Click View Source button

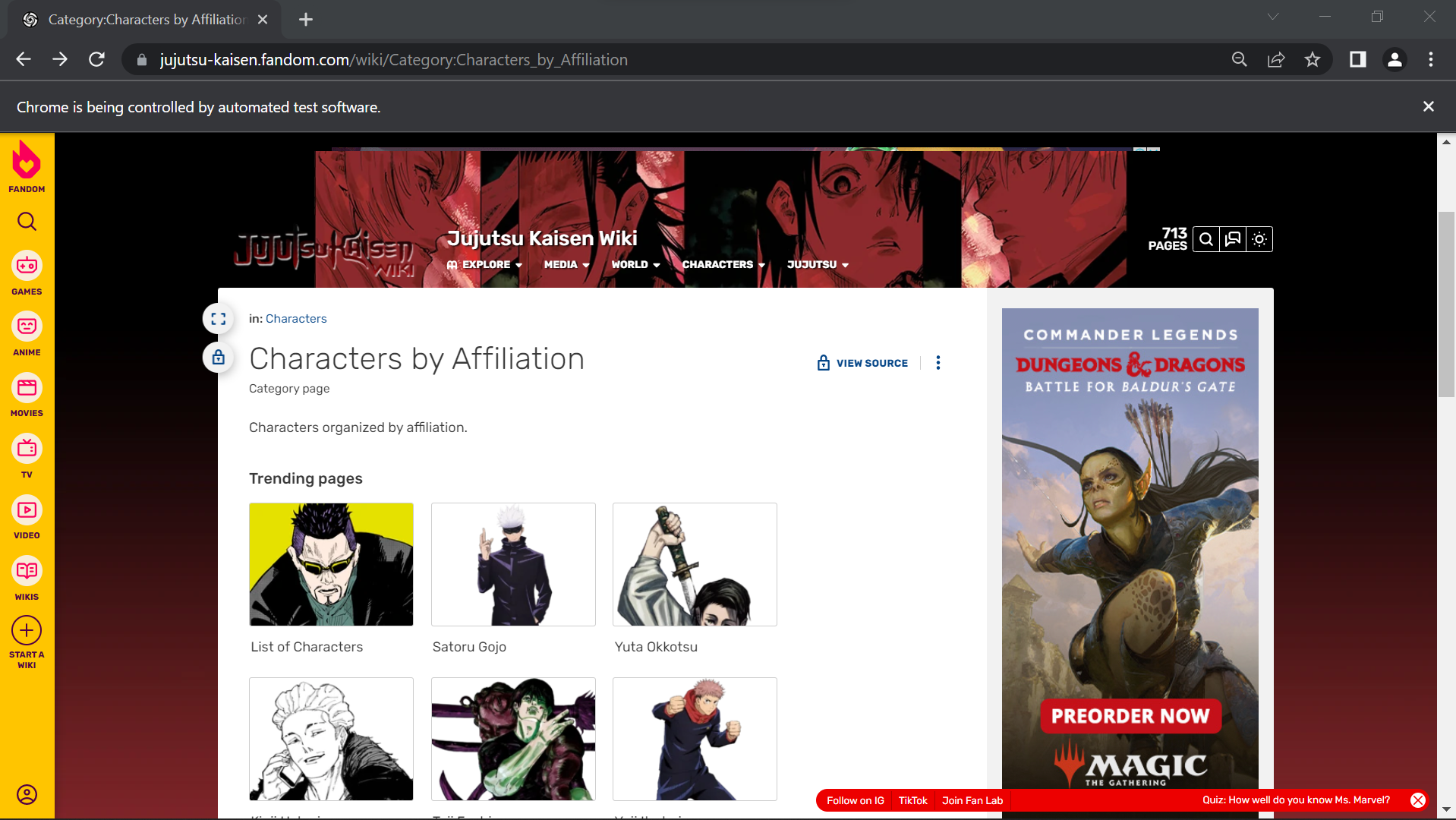coord(862,363)
